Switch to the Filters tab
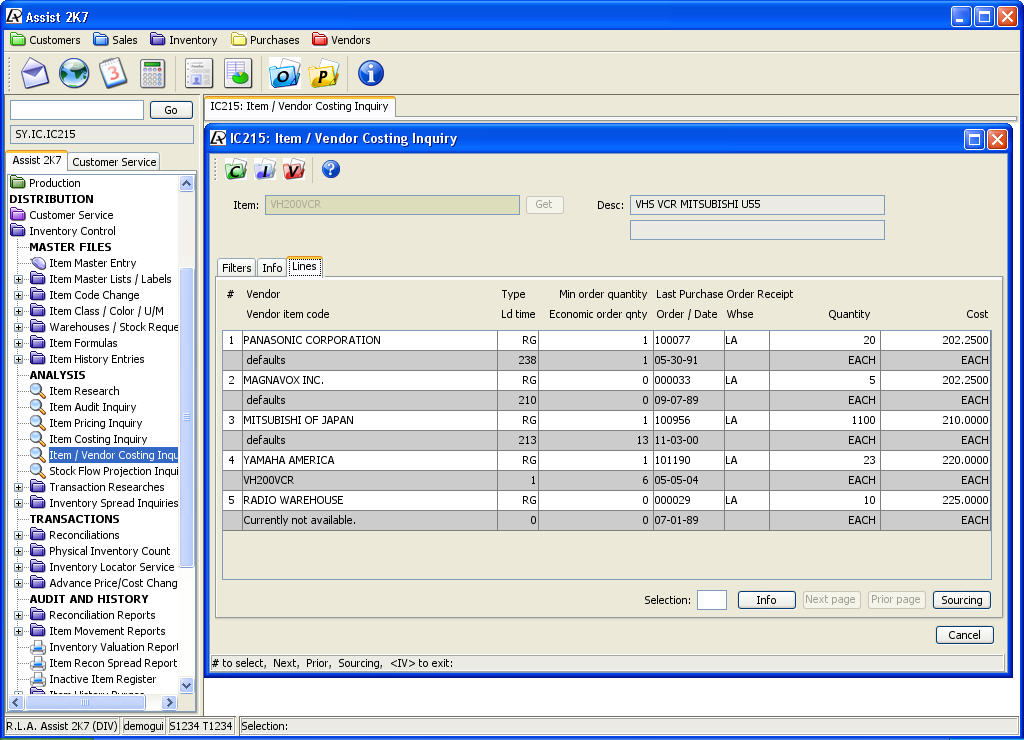 tap(236, 268)
